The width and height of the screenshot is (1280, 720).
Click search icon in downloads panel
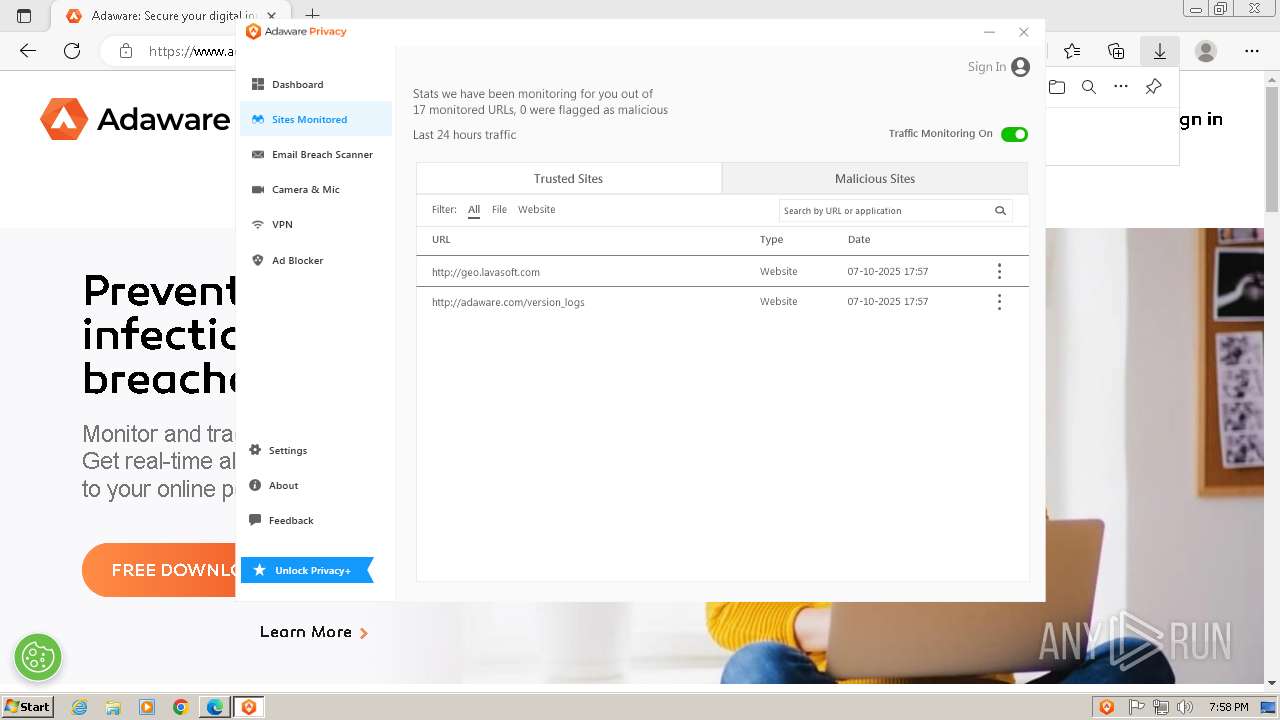click(1089, 87)
